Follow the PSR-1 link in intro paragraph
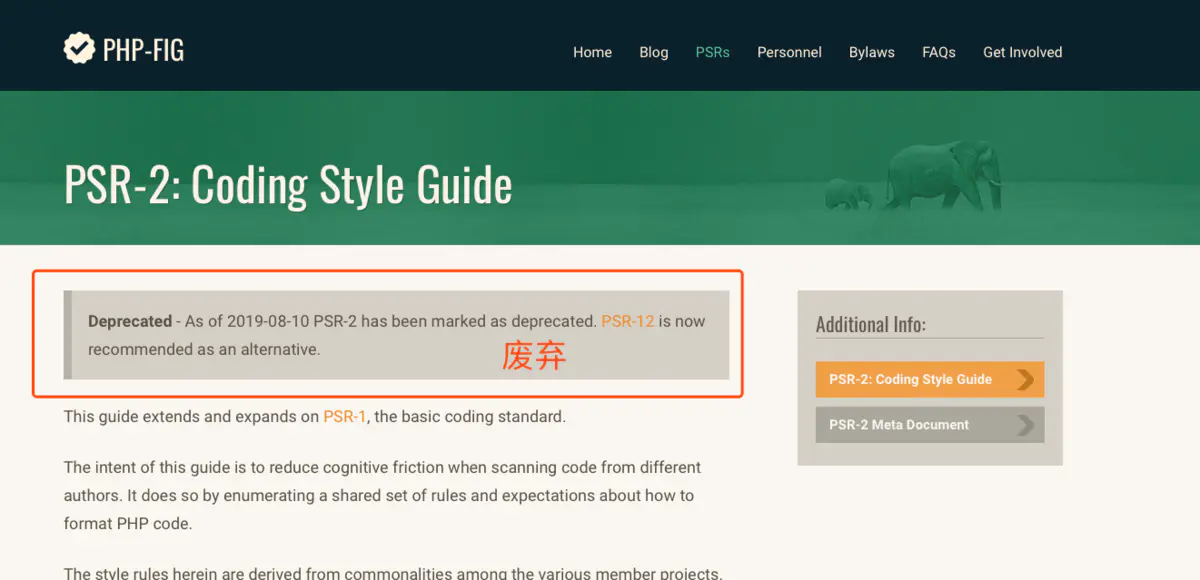 (345, 416)
